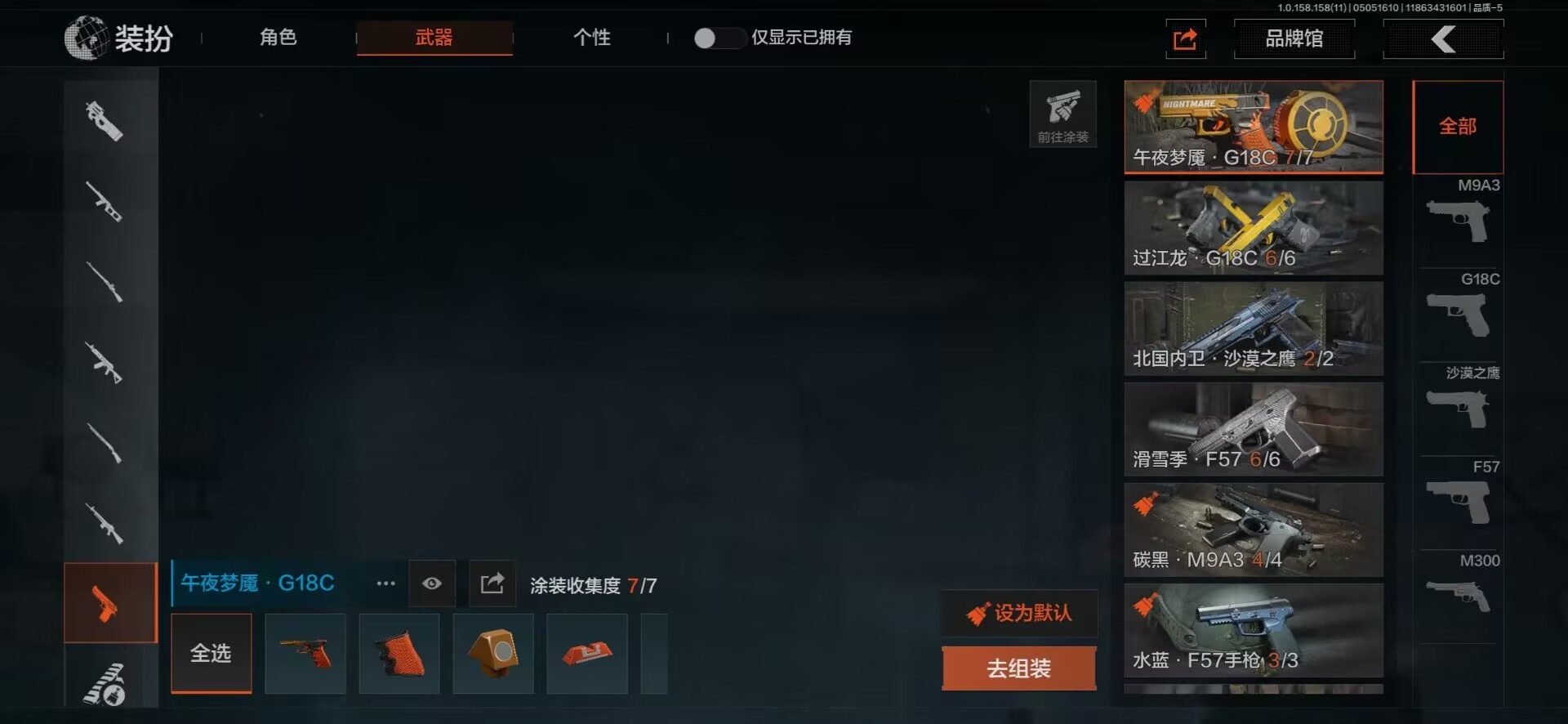Click the 去组装 button

point(1019,668)
